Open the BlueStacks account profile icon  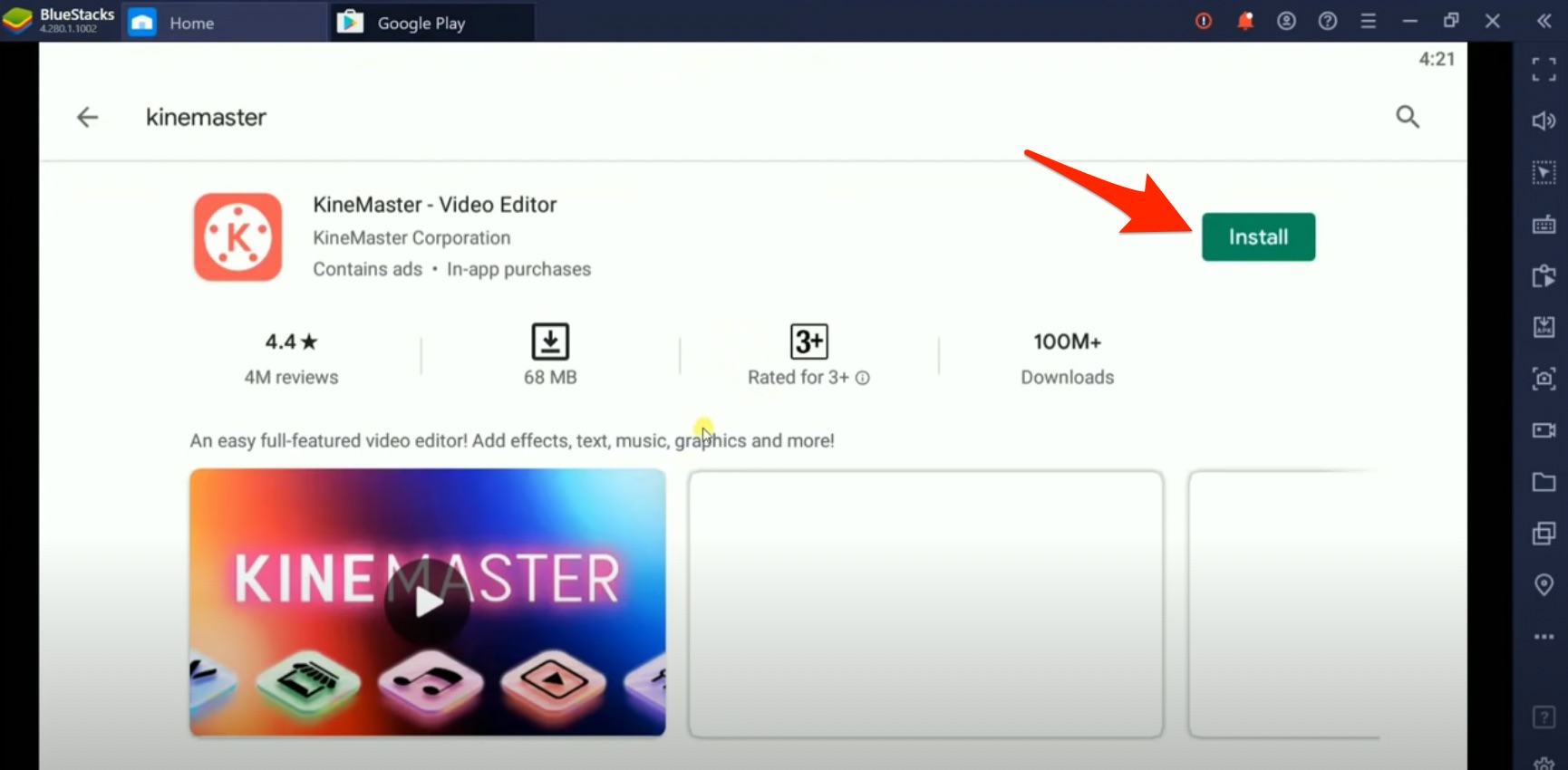1286,21
